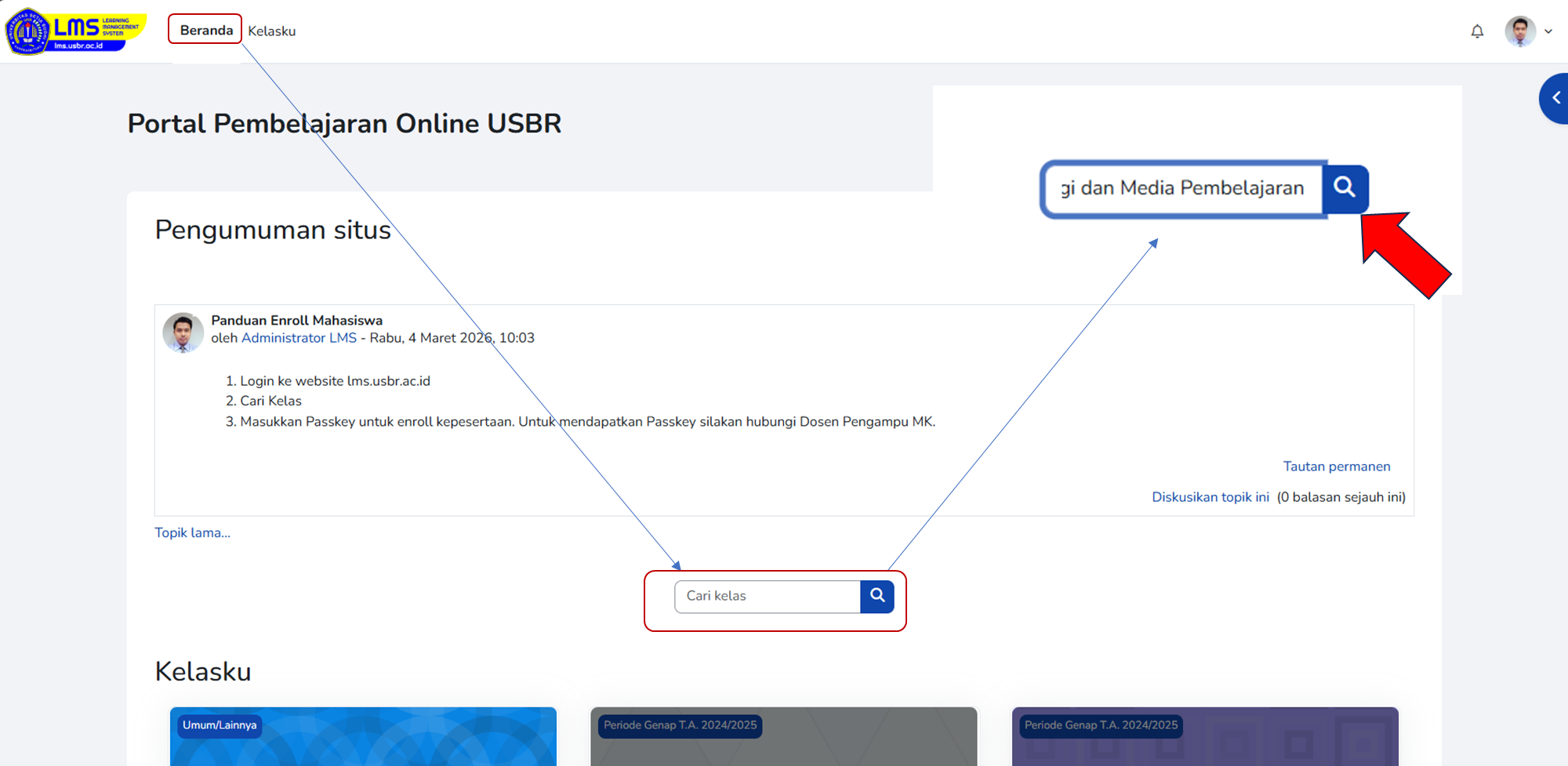Focus the Cari kelas input field
The height and width of the screenshot is (766, 1568).
coord(768,596)
